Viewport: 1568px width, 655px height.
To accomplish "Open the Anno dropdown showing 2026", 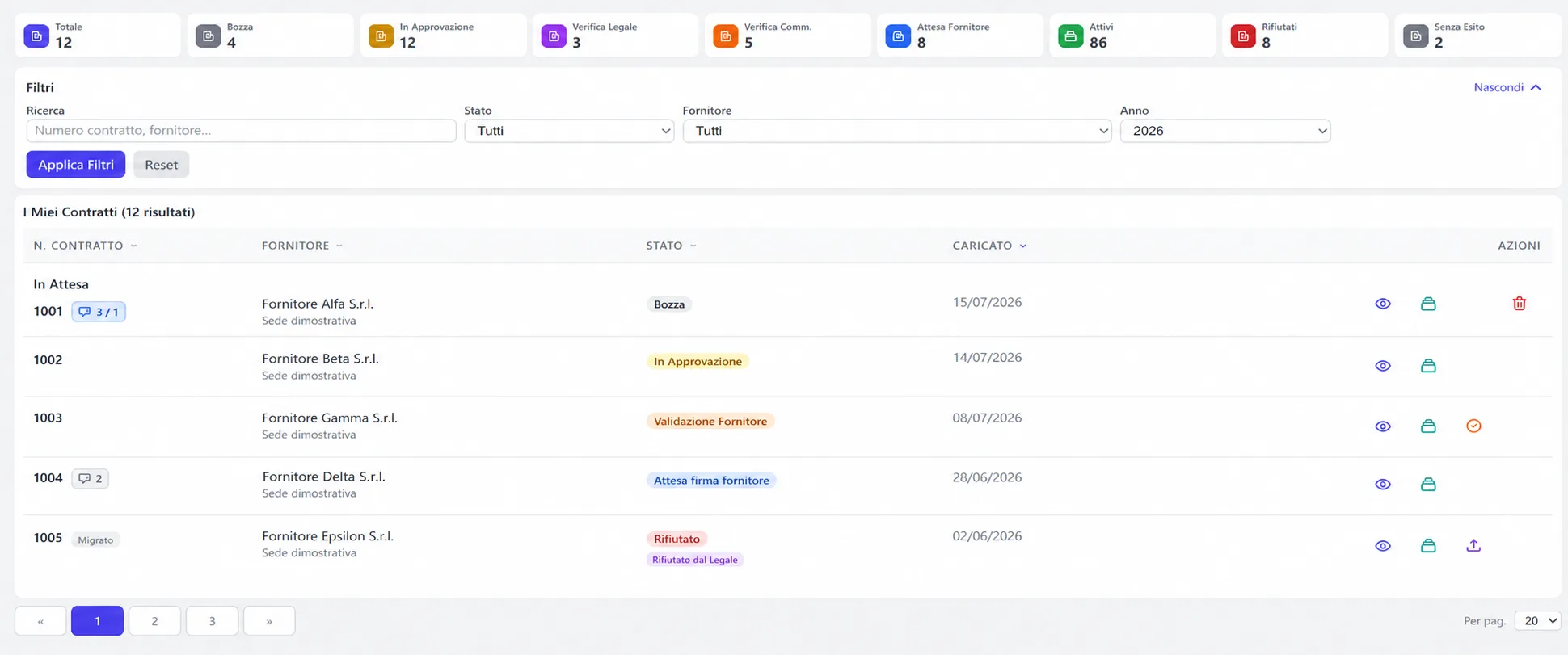I will point(1224,131).
